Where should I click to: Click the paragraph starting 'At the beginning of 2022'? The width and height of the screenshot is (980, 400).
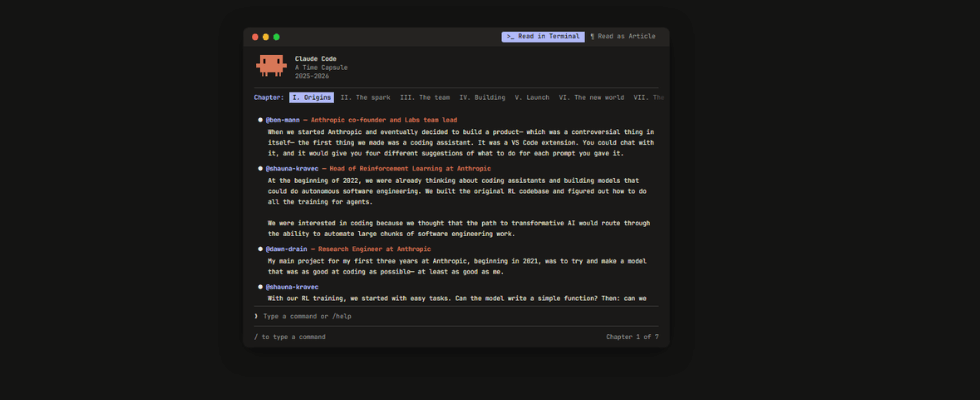pyautogui.click(x=457, y=191)
